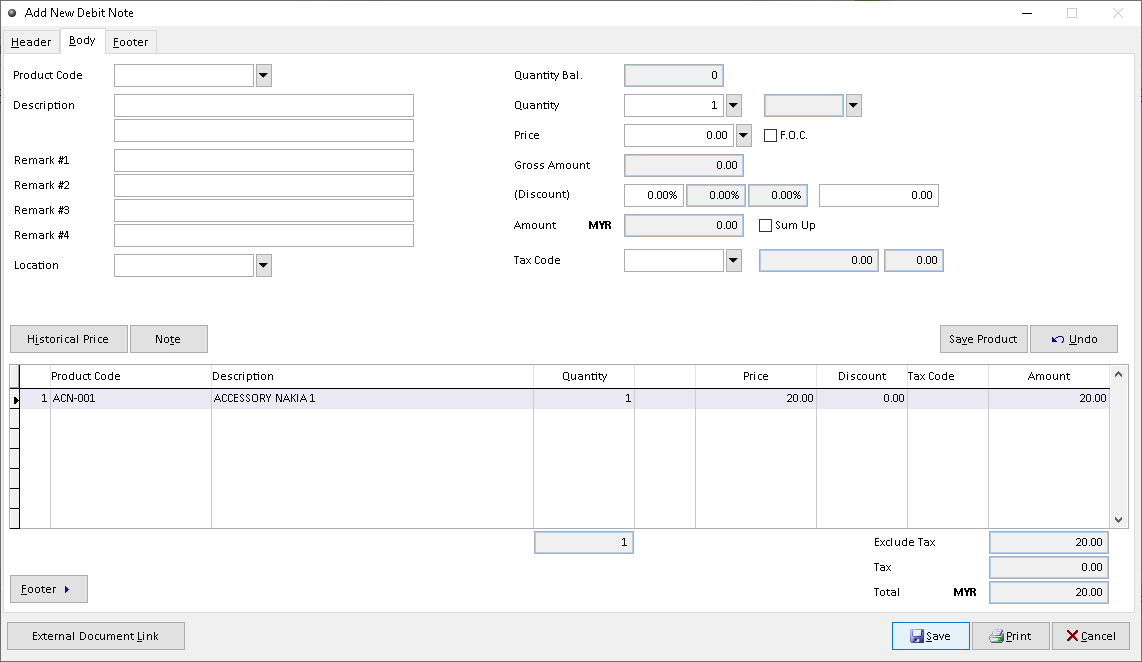Click the Save Product button
Viewport: 1142px width, 662px height.
(983, 339)
